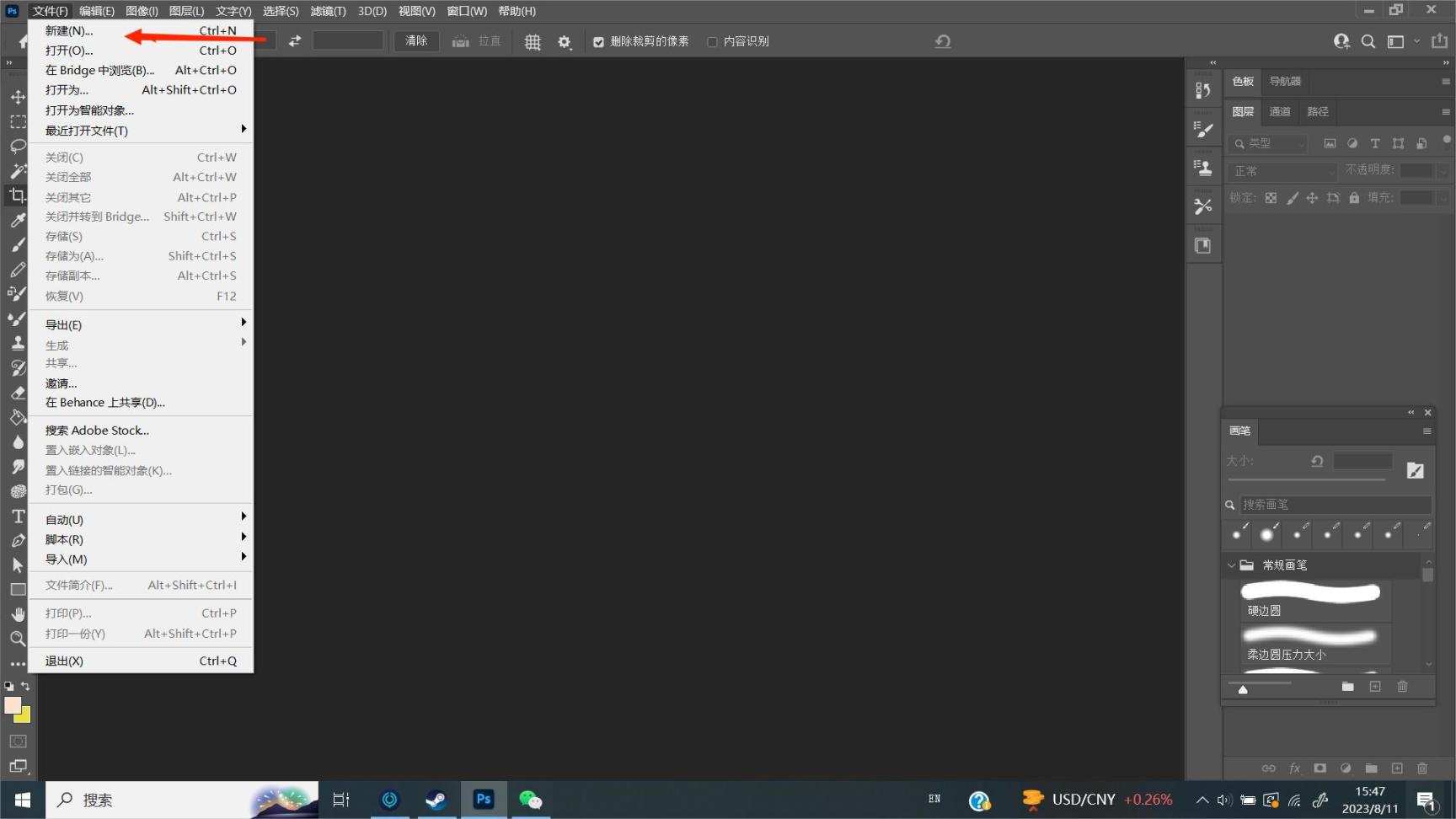1456x819 pixels.
Task: Select the Zoom tool in the toolbox
Action: (x=18, y=639)
